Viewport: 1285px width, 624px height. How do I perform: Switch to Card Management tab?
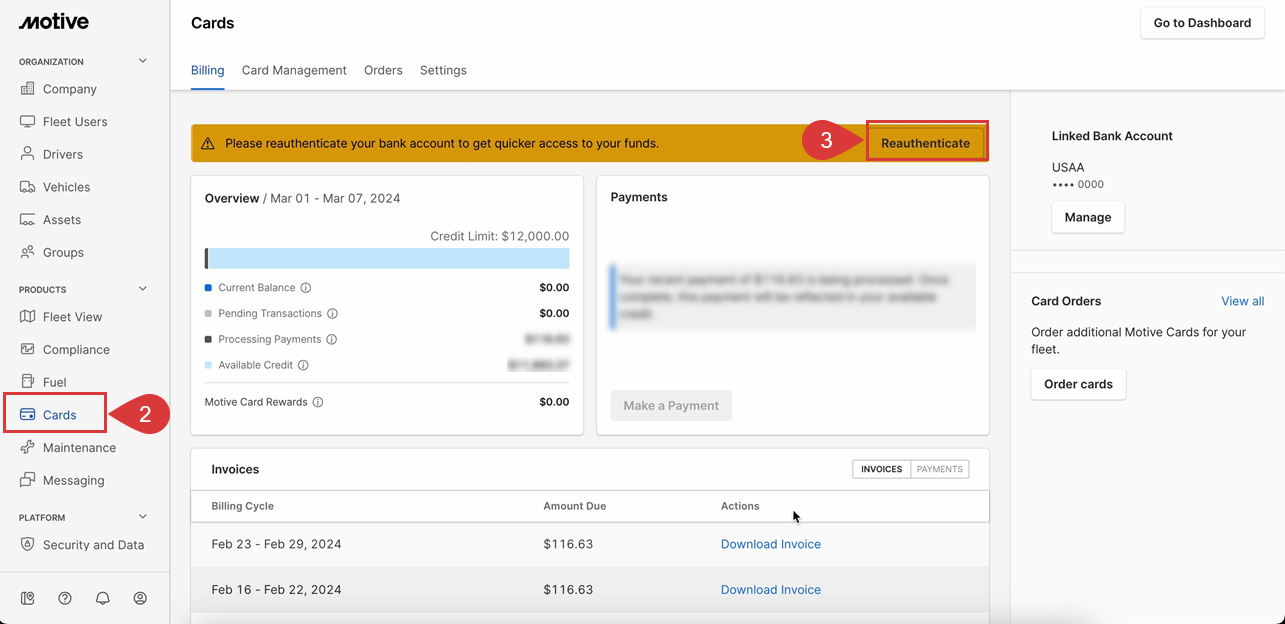294,70
